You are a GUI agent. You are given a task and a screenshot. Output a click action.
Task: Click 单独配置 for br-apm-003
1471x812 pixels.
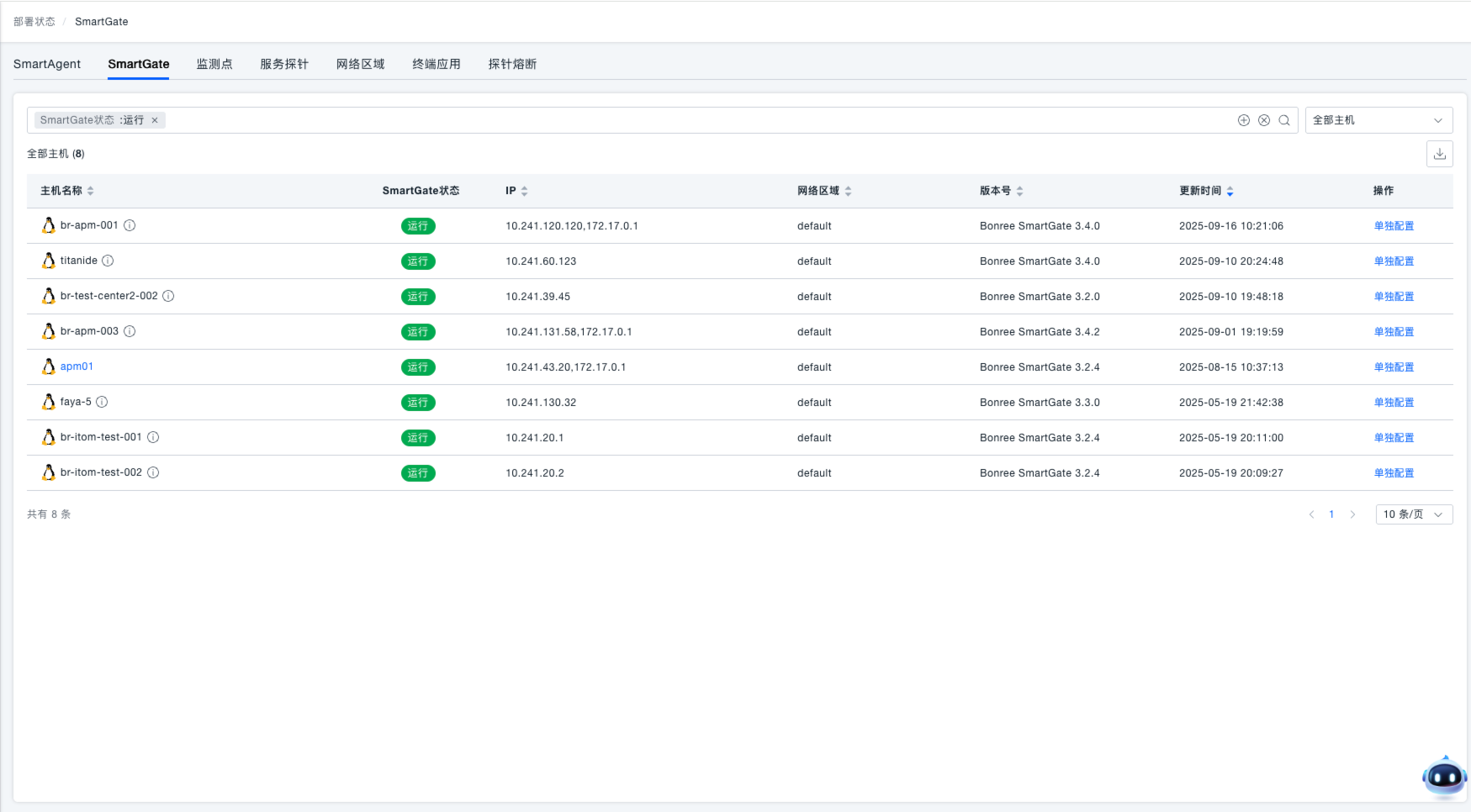pyautogui.click(x=1394, y=332)
